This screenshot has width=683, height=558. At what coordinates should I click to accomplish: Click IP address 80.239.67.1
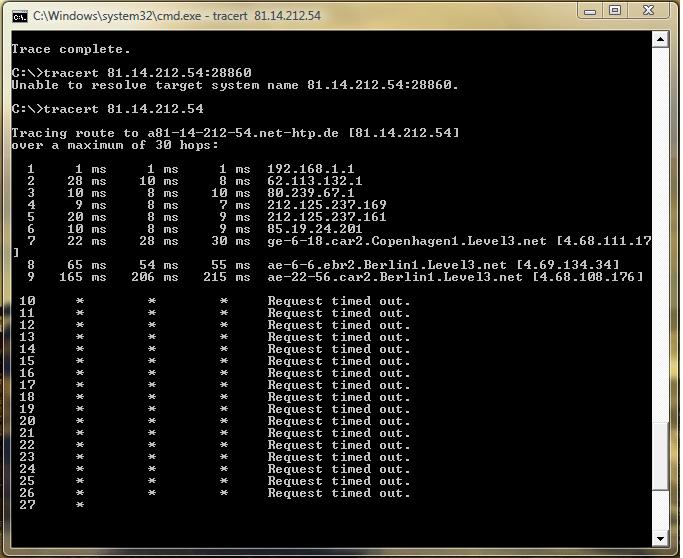(311, 193)
